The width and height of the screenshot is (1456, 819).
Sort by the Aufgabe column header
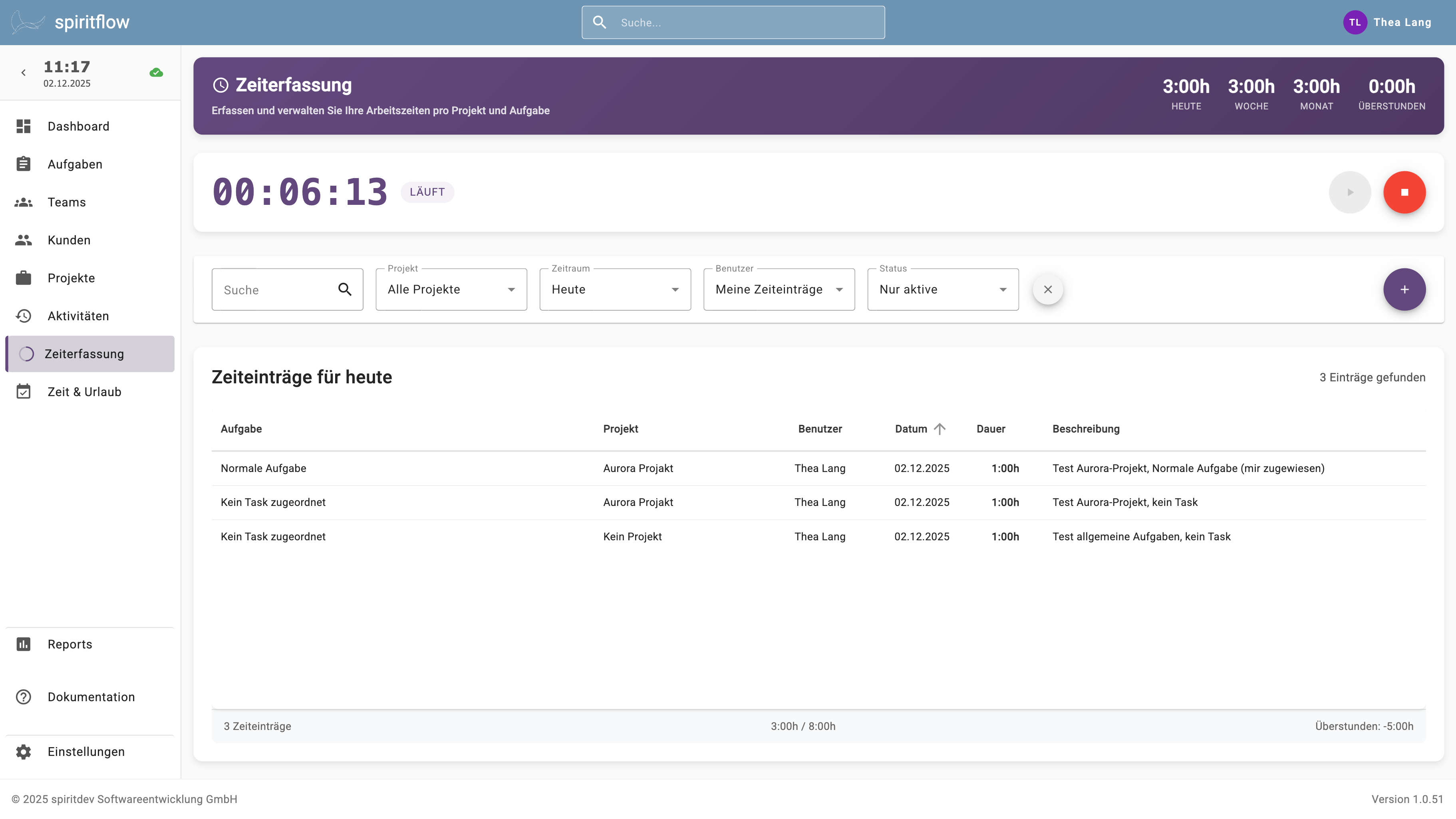pos(241,428)
